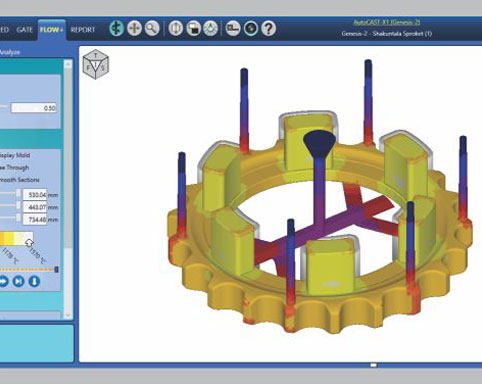The height and width of the screenshot is (384, 482).
Task: Click the dark blue pouring basin on the model
Action: click(x=320, y=143)
